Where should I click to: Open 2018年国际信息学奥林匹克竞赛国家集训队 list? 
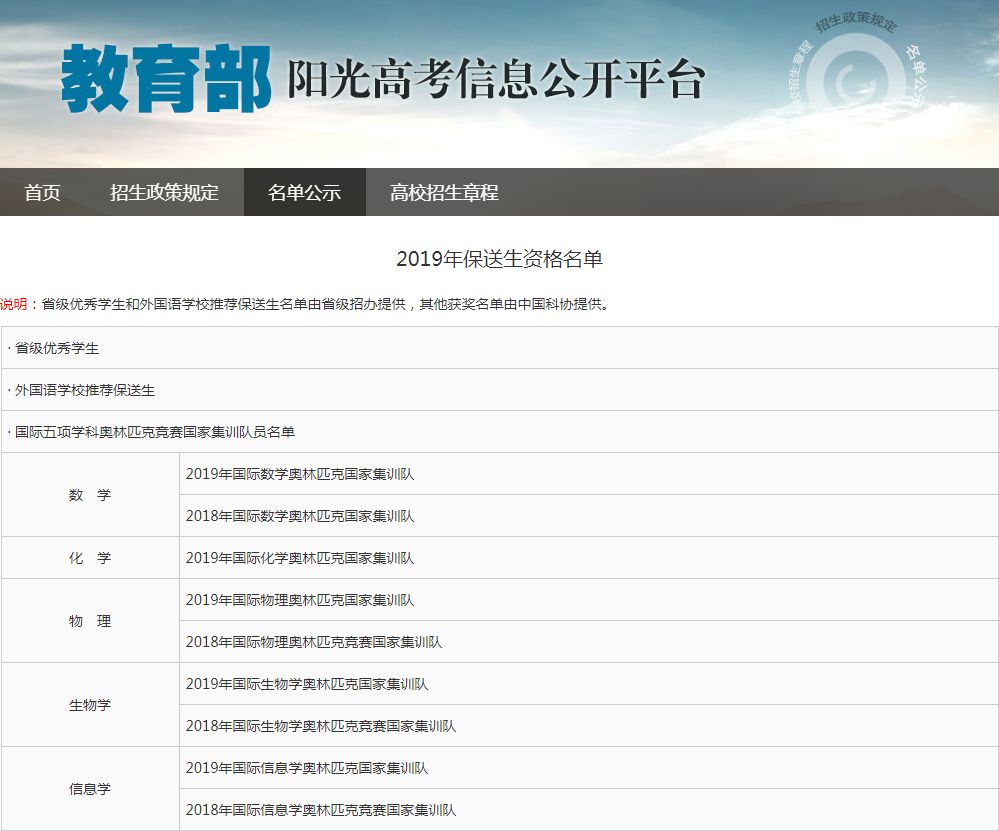(321, 811)
